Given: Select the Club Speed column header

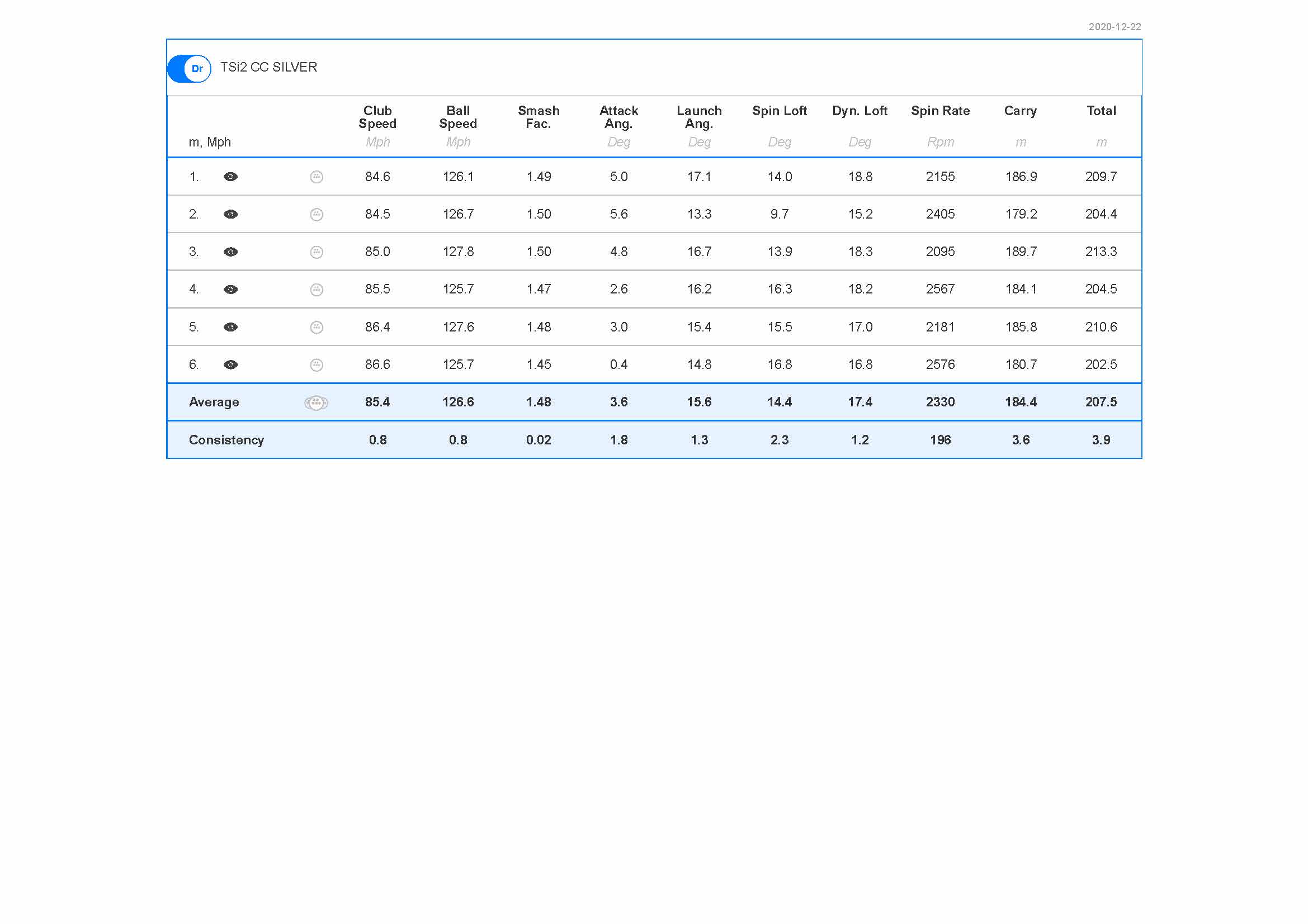Looking at the screenshot, I should coord(377,117).
